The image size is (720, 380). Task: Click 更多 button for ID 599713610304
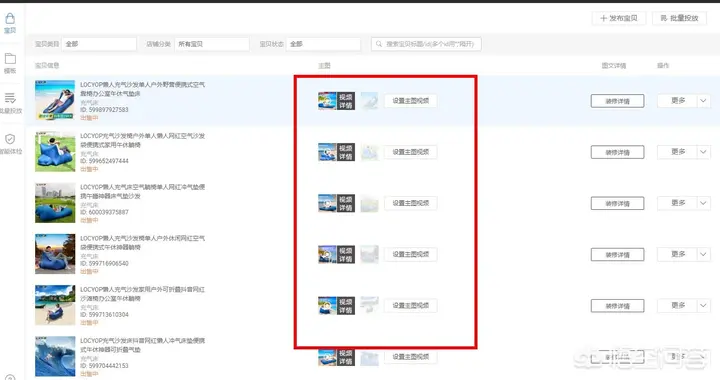click(x=678, y=306)
